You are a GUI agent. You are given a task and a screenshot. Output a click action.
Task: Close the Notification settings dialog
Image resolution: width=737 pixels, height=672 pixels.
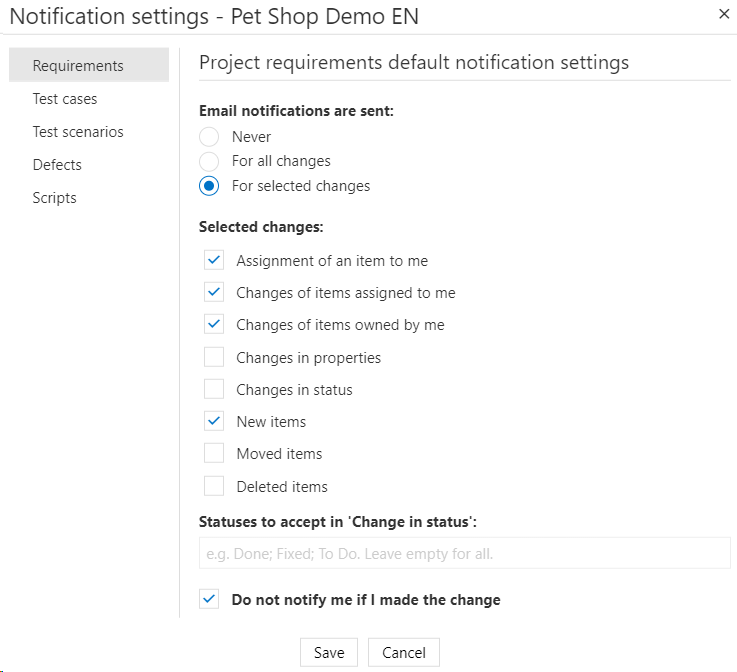pyautogui.click(x=724, y=14)
